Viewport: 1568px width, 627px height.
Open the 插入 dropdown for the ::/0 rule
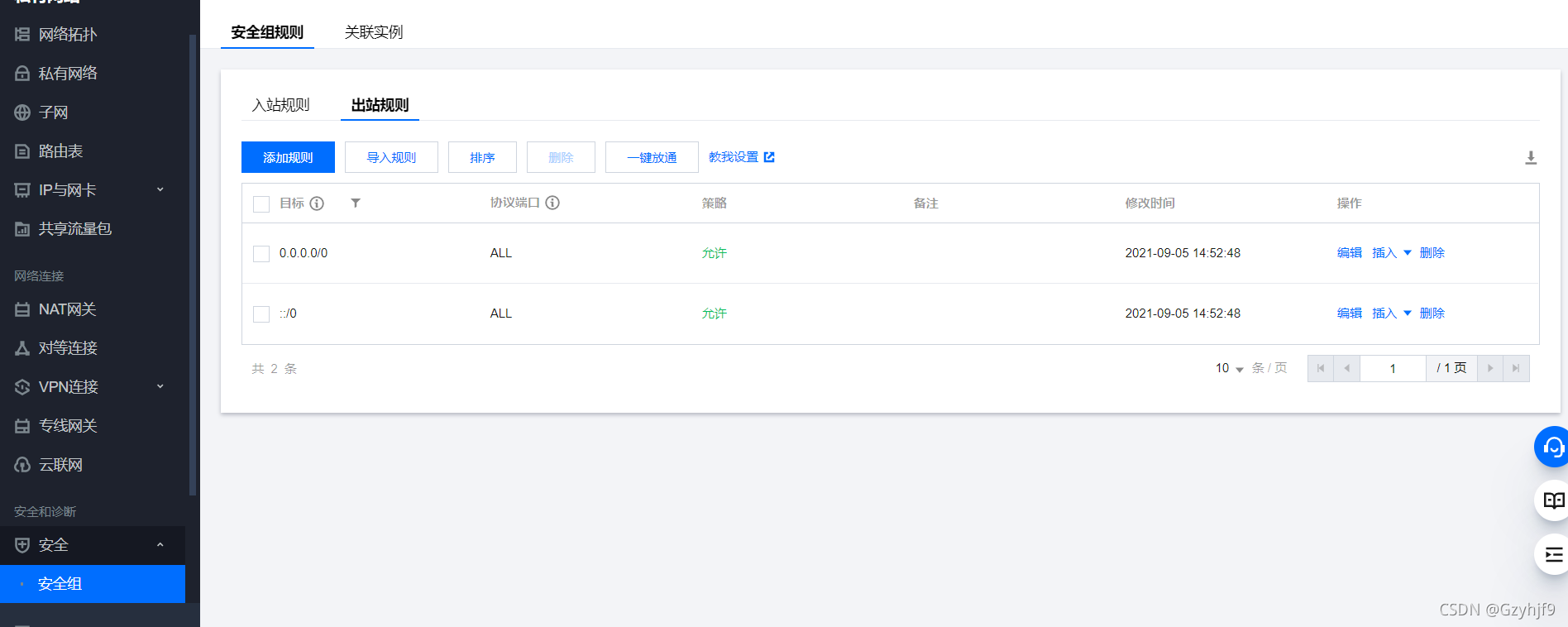(x=1392, y=313)
